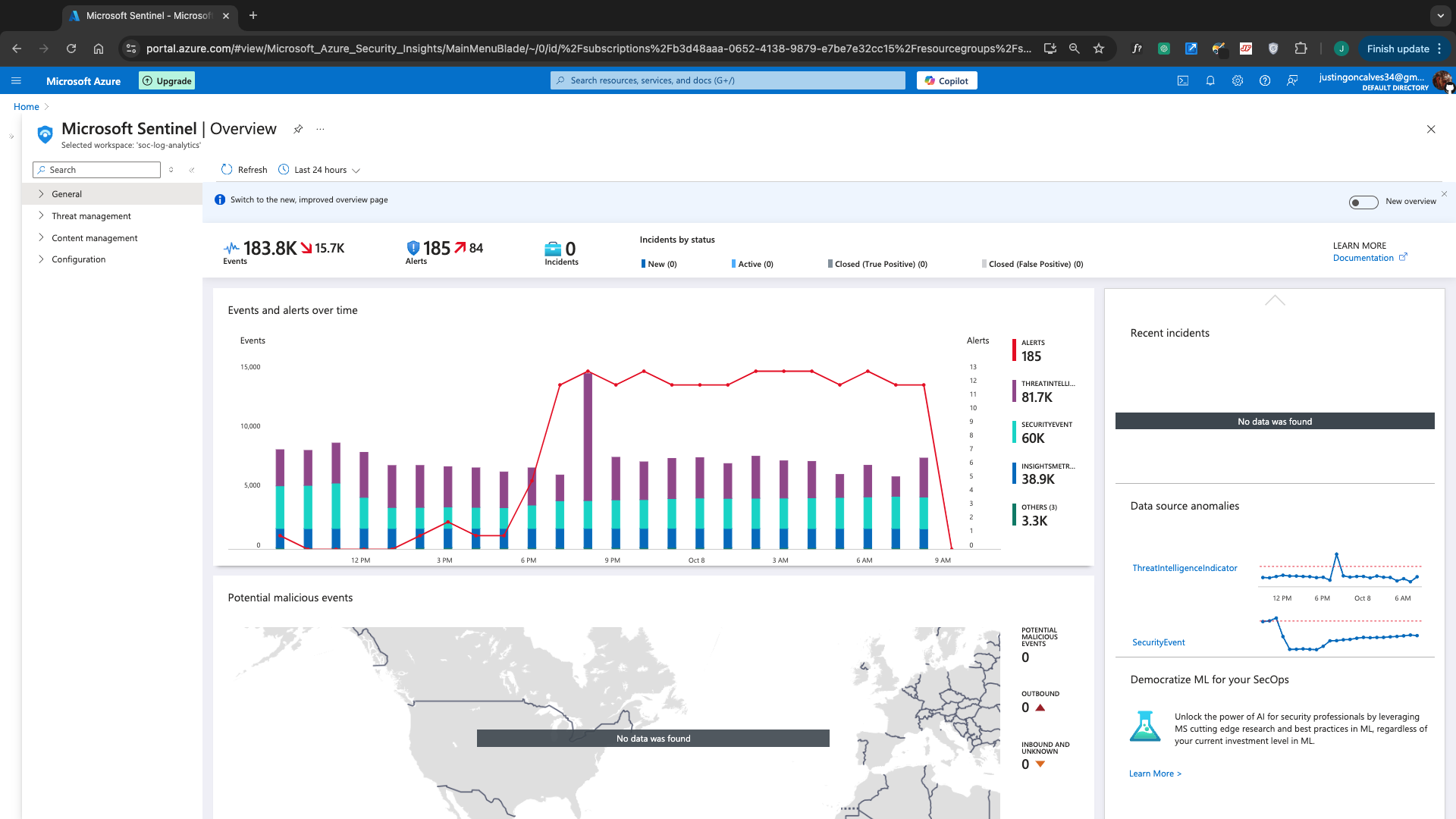The width and height of the screenshot is (1456, 819).
Task: Open ThreatIntelligenceIndicator anomaly link
Action: click(1185, 568)
